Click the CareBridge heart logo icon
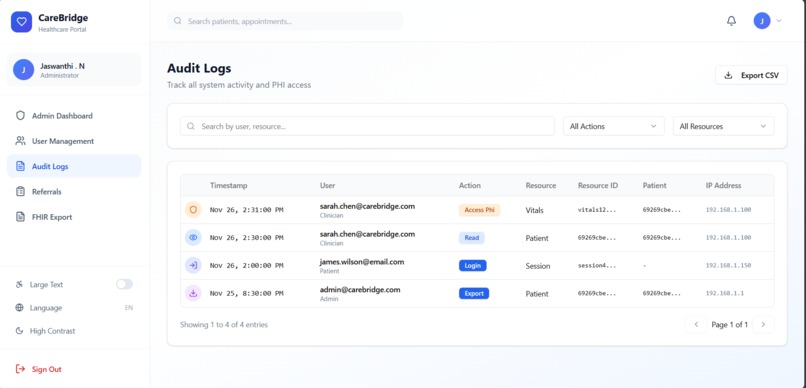The height and width of the screenshot is (388, 806). tap(22, 22)
